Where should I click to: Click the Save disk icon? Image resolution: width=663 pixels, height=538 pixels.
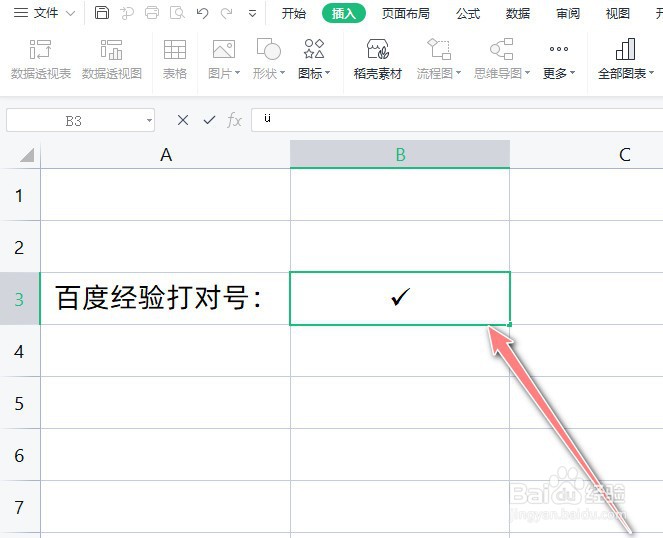pyautogui.click(x=101, y=13)
